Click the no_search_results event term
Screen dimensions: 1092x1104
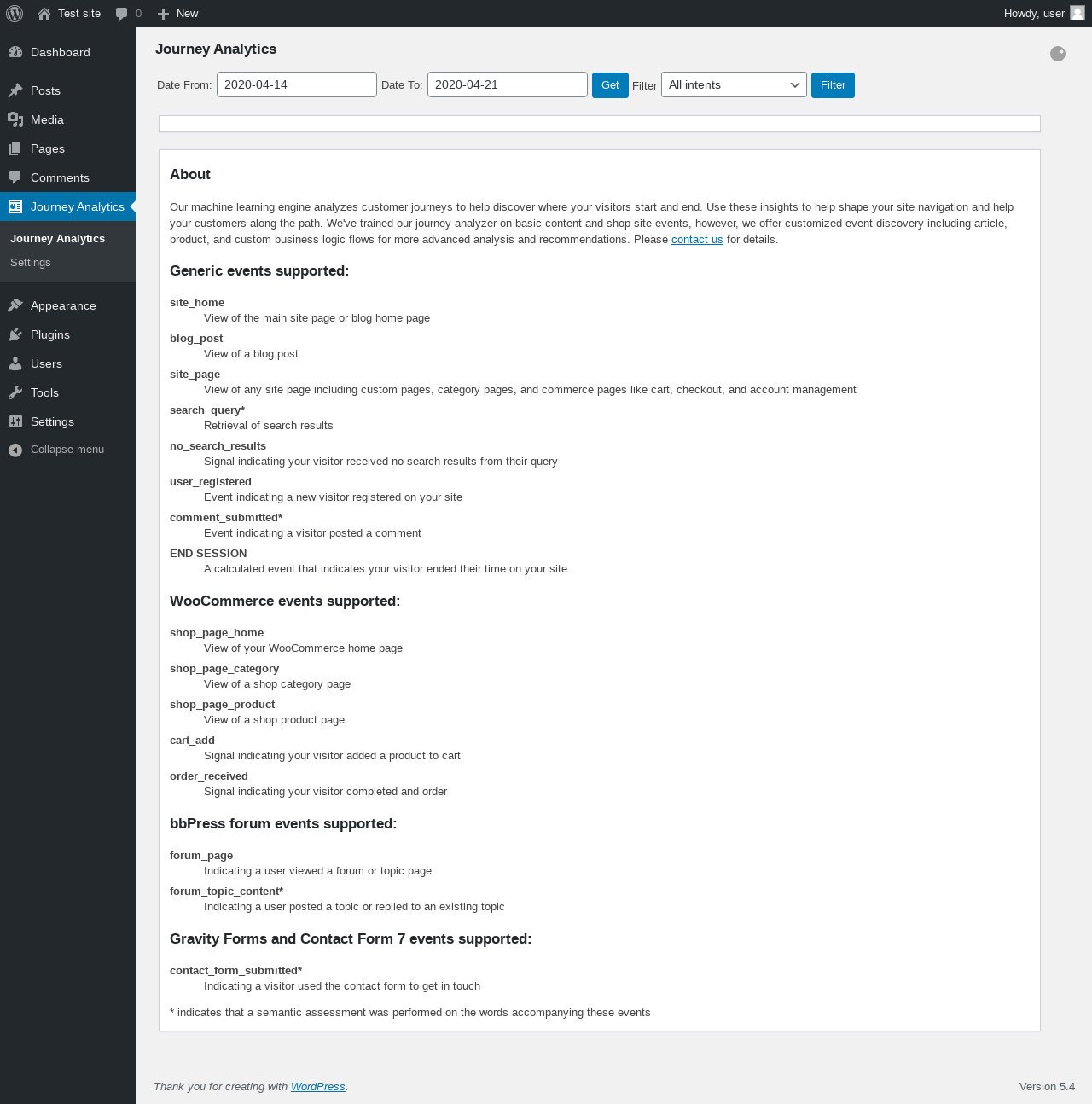tap(218, 446)
